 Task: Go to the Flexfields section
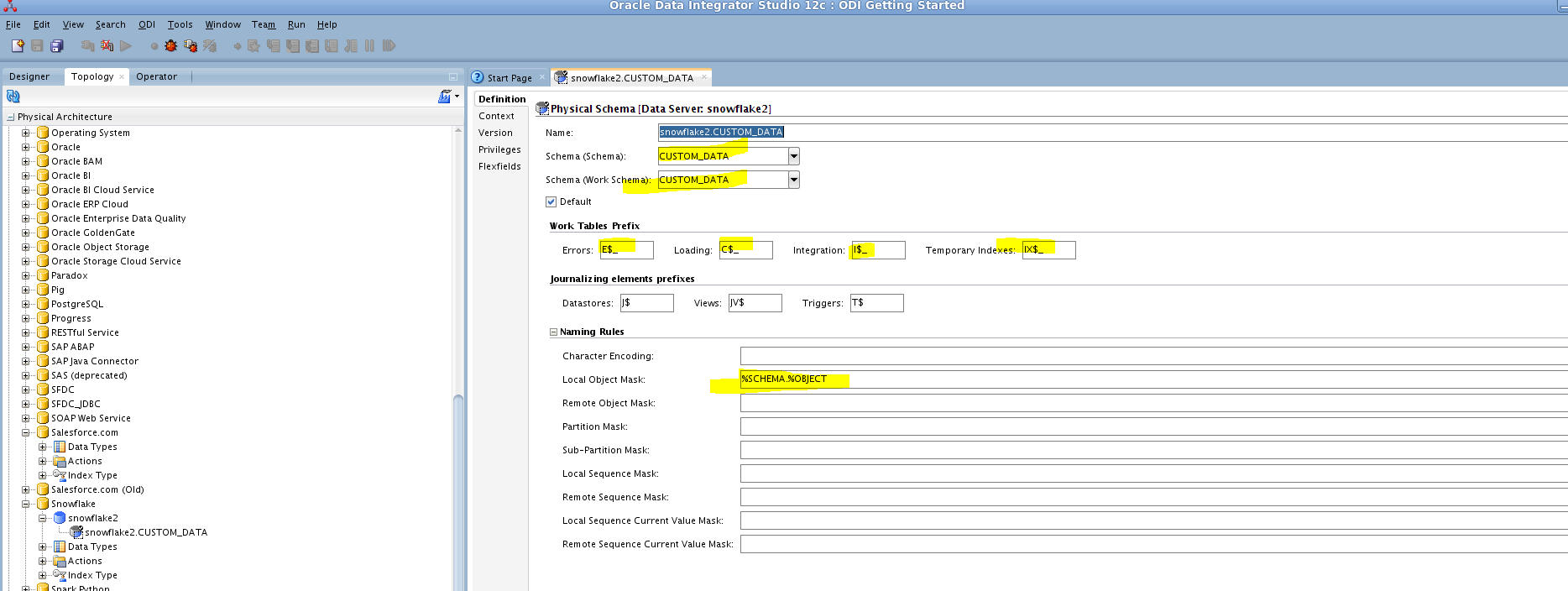point(499,166)
